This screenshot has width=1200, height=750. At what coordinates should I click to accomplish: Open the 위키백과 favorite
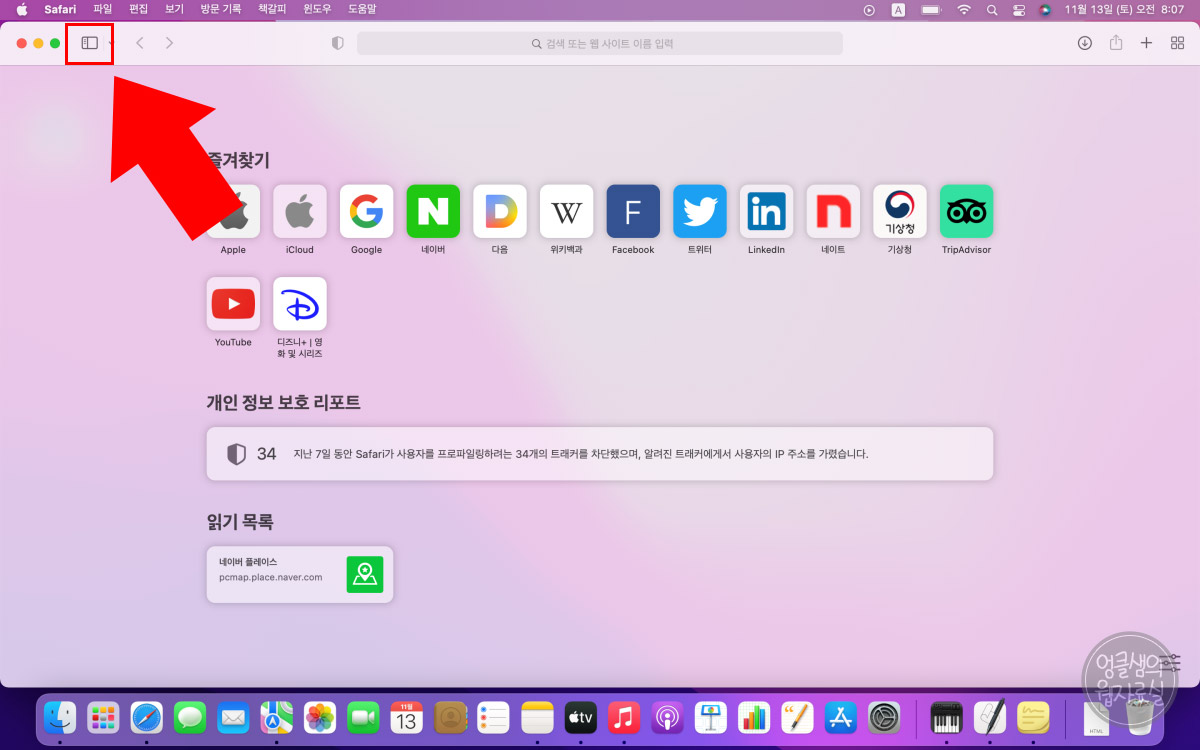[566, 211]
